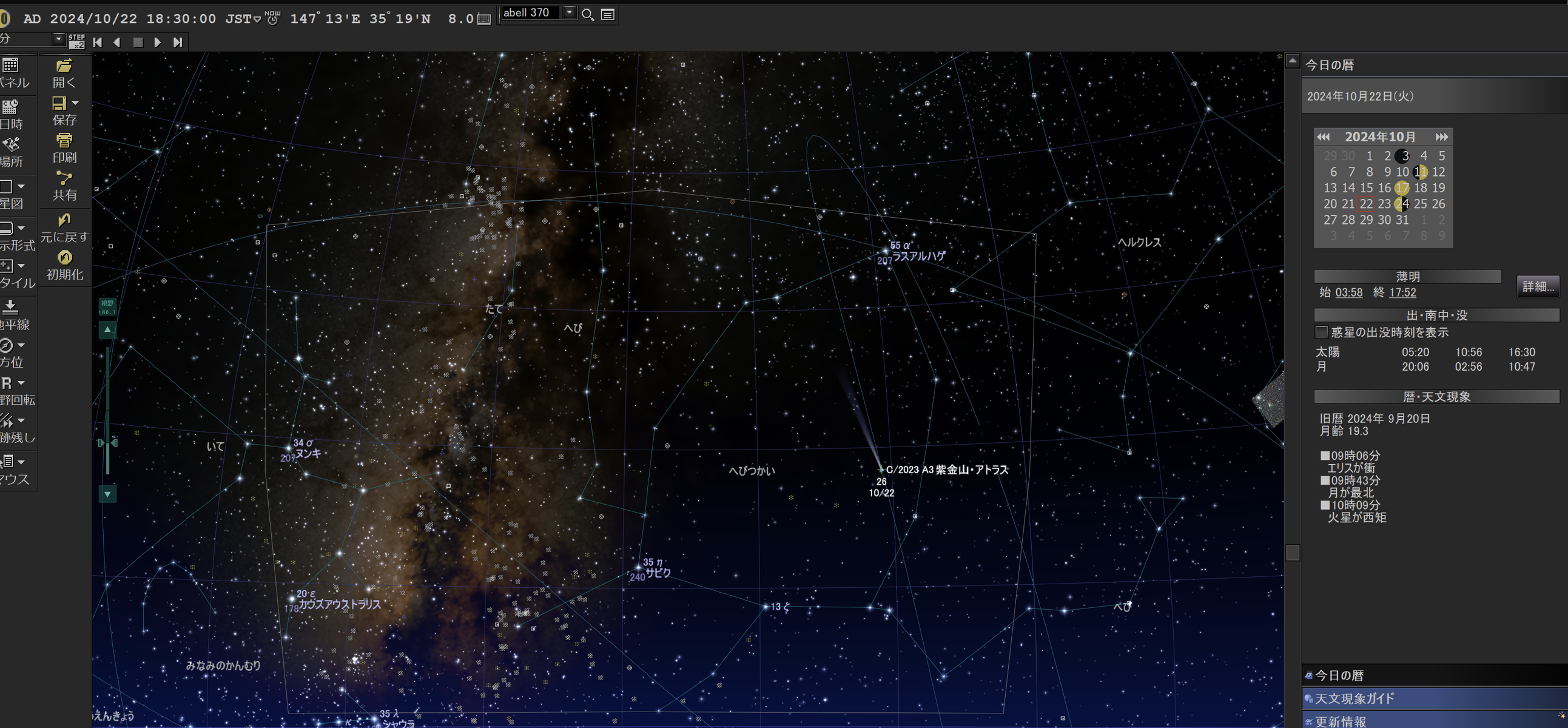The width and height of the screenshot is (1568, 728).
Task: Expand the abell 370 search dropdown
Action: coord(569,12)
